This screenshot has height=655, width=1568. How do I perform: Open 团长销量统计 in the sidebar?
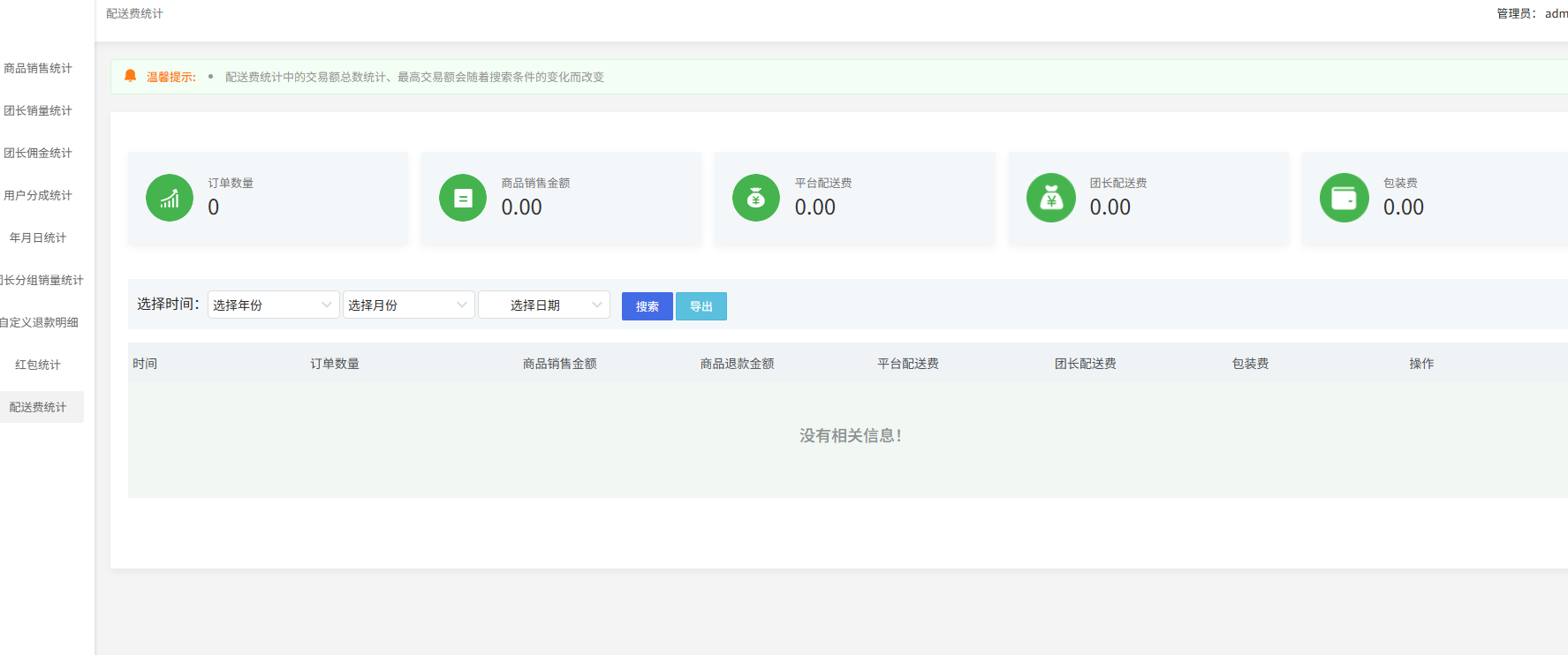click(38, 110)
